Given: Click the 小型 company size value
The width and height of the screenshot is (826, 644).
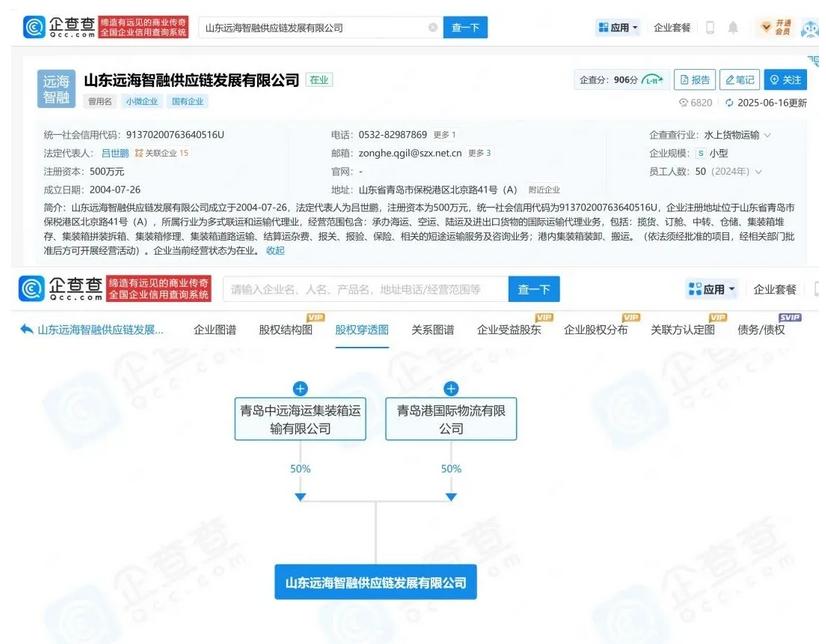Looking at the screenshot, I should coord(719,153).
